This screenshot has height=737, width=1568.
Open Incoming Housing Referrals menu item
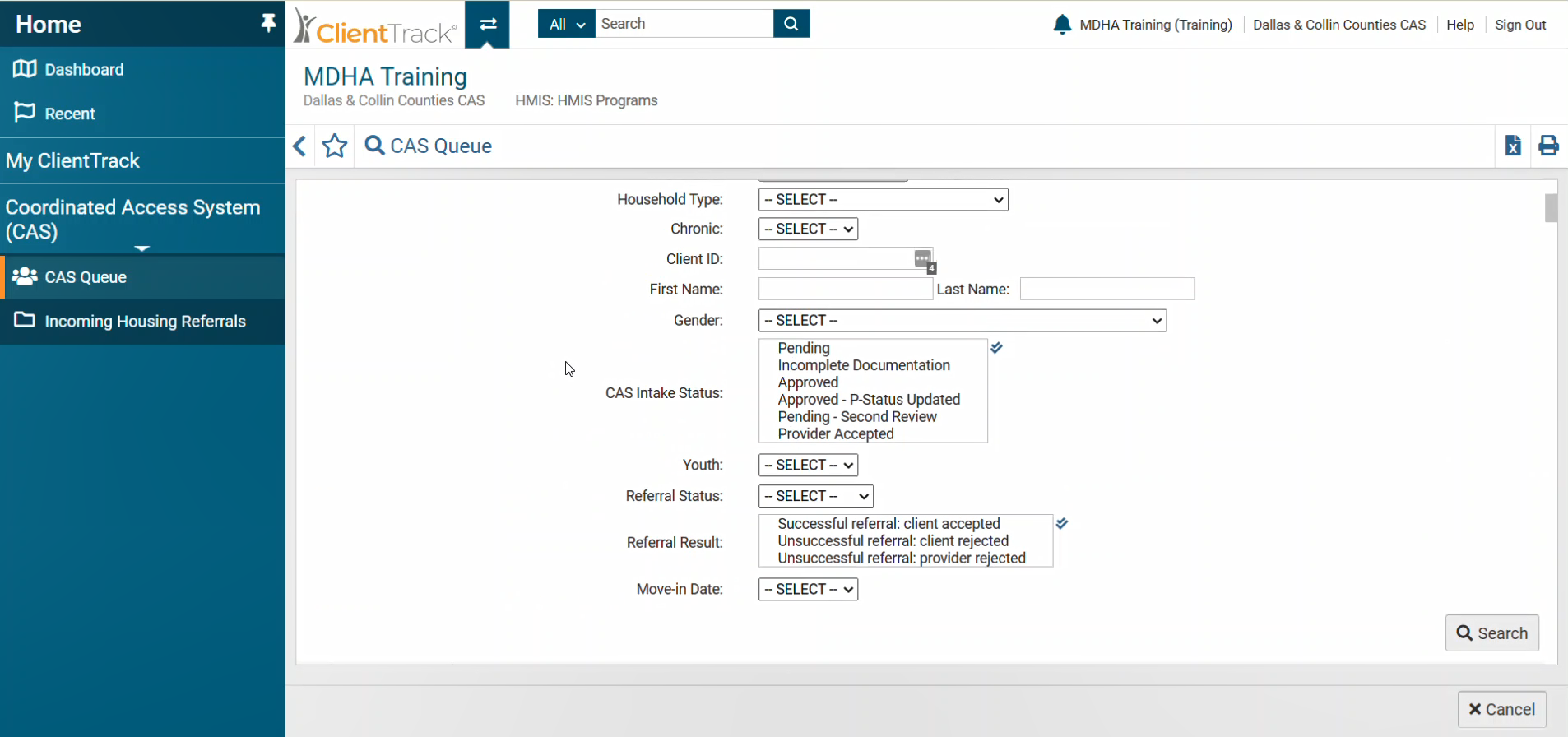point(145,322)
